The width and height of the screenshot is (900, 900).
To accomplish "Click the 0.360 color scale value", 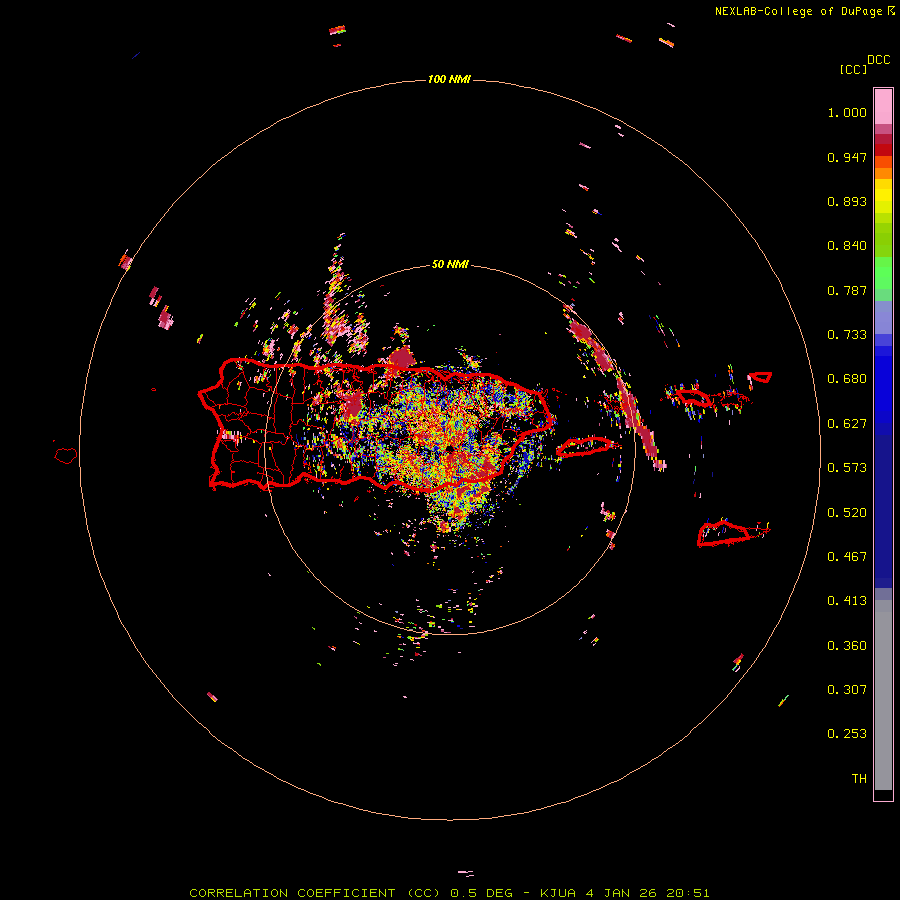I will tap(847, 646).
